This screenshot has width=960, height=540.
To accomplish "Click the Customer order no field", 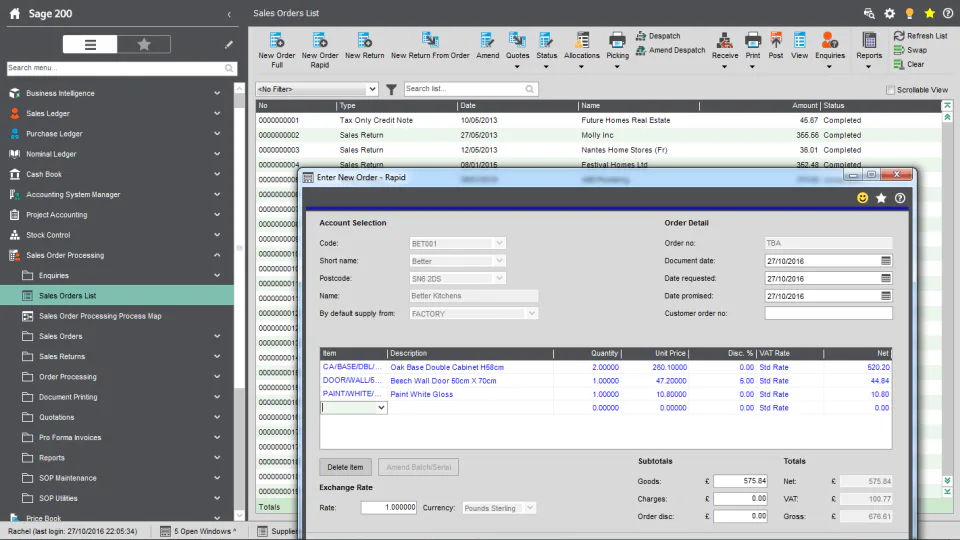I will tap(828, 313).
